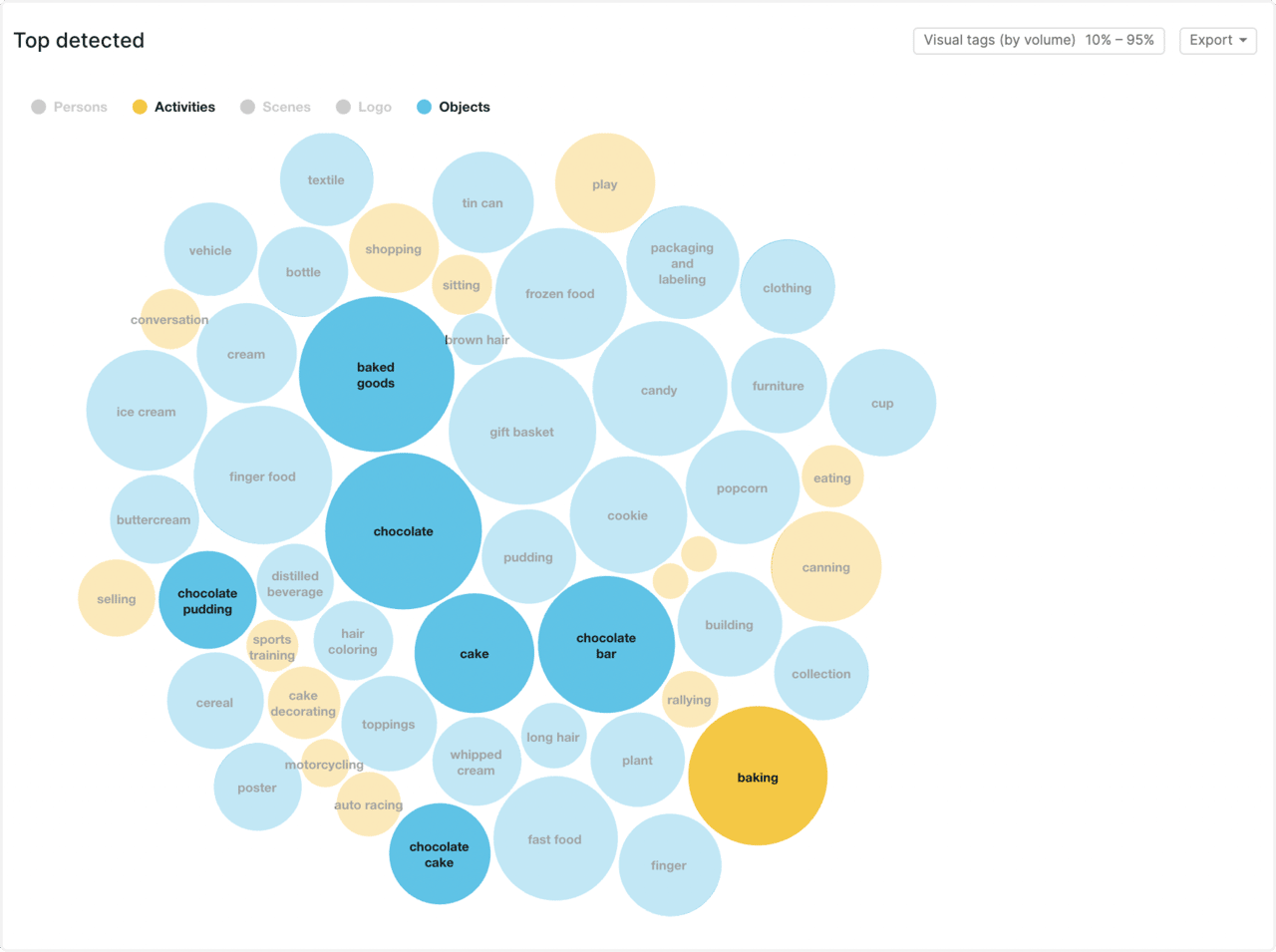
Task: Select the cookie bubble
Action: pyautogui.click(x=628, y=515)
